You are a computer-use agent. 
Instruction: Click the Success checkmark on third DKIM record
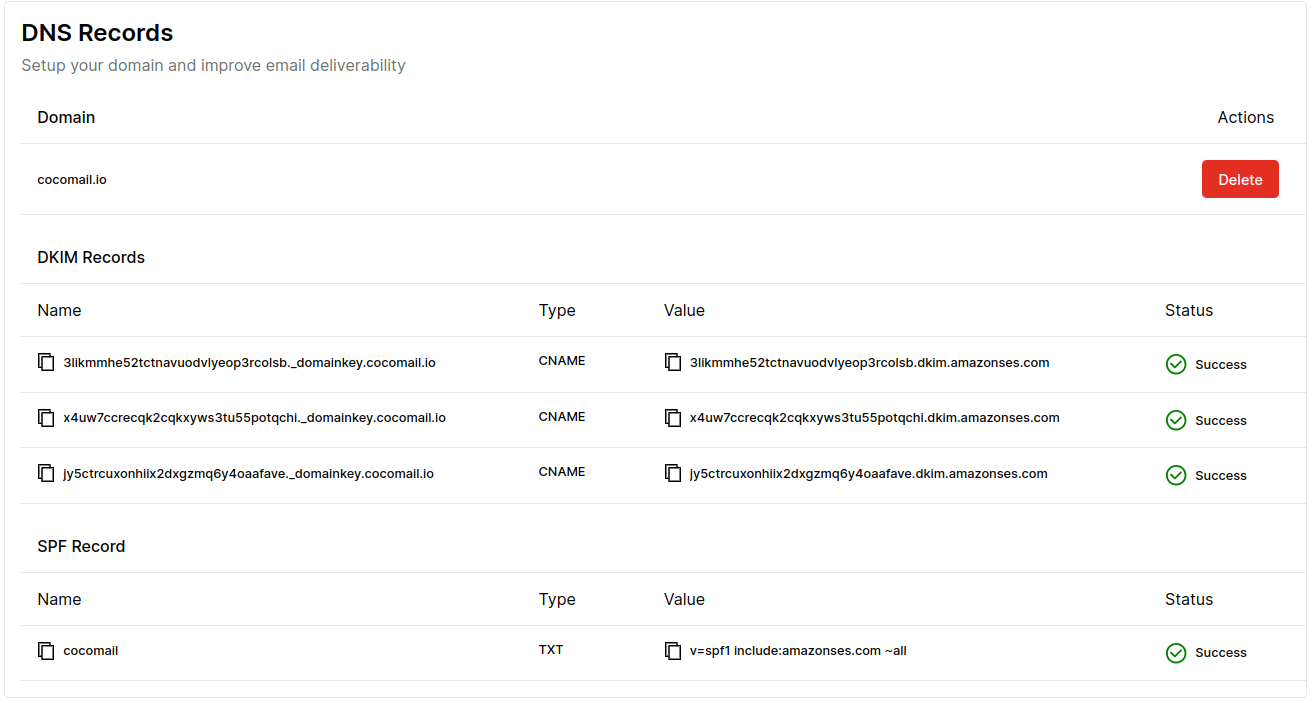(1176, 475)
